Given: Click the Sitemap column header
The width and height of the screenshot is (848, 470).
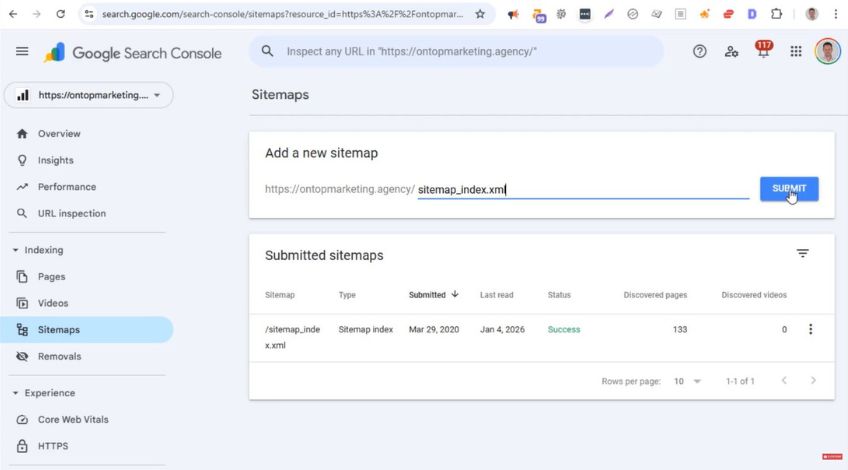Looking at the screenshot, I should pyautogui.click(x=280, y=295).
